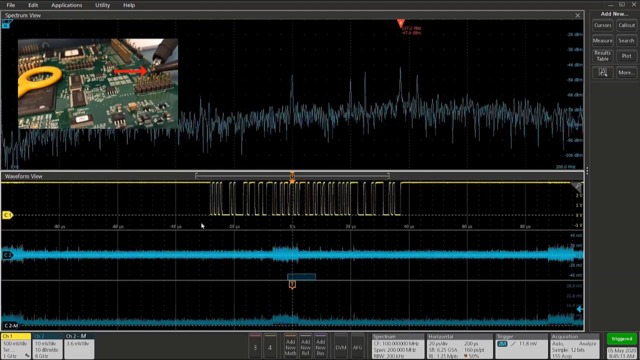Image resolution: width=640 pixels, height=360 pixels.
Task: Click Add New Ref button
Action: [305, 347]
